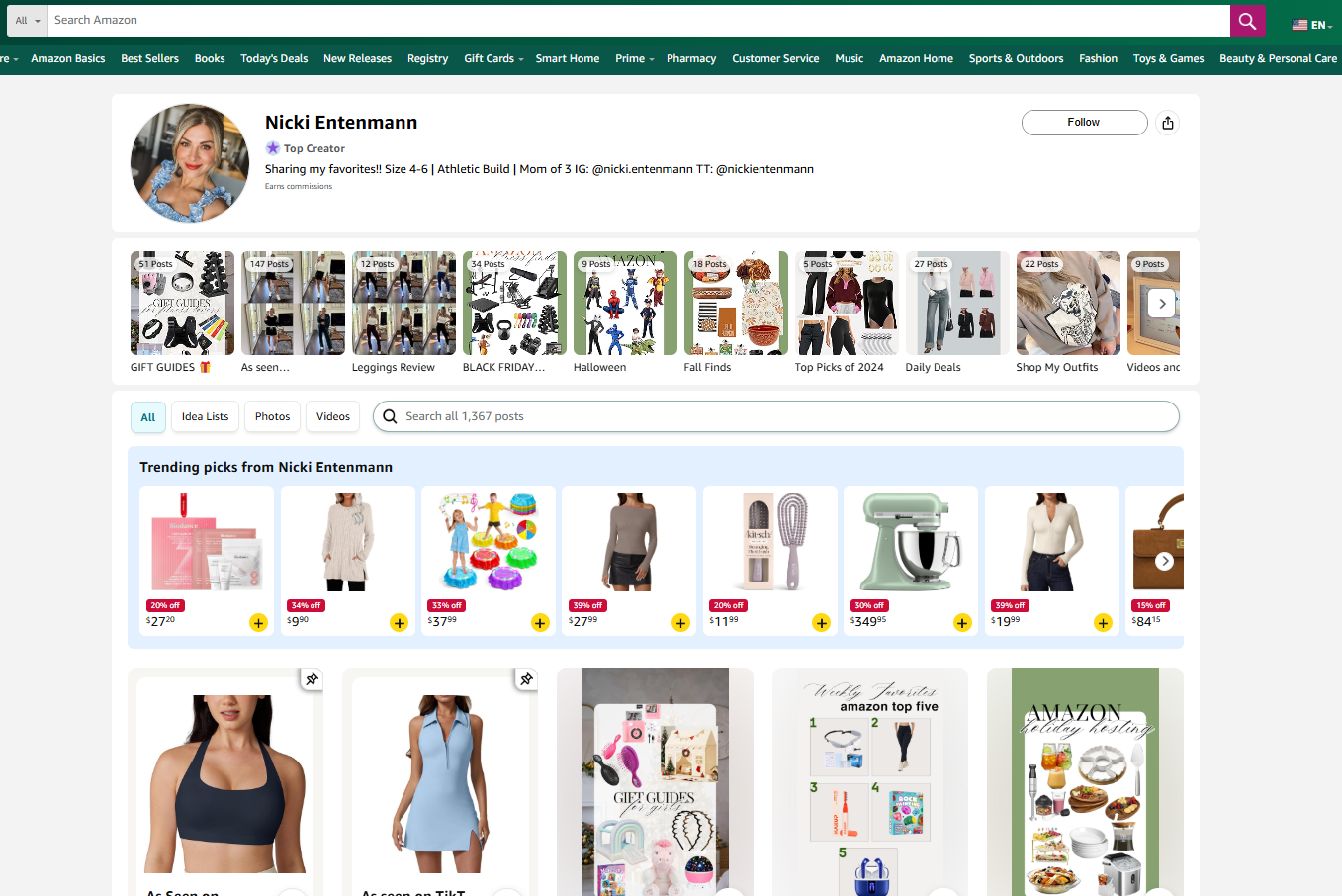Switch to the Videos tab
1342x896 pixels.
point(333,416)
